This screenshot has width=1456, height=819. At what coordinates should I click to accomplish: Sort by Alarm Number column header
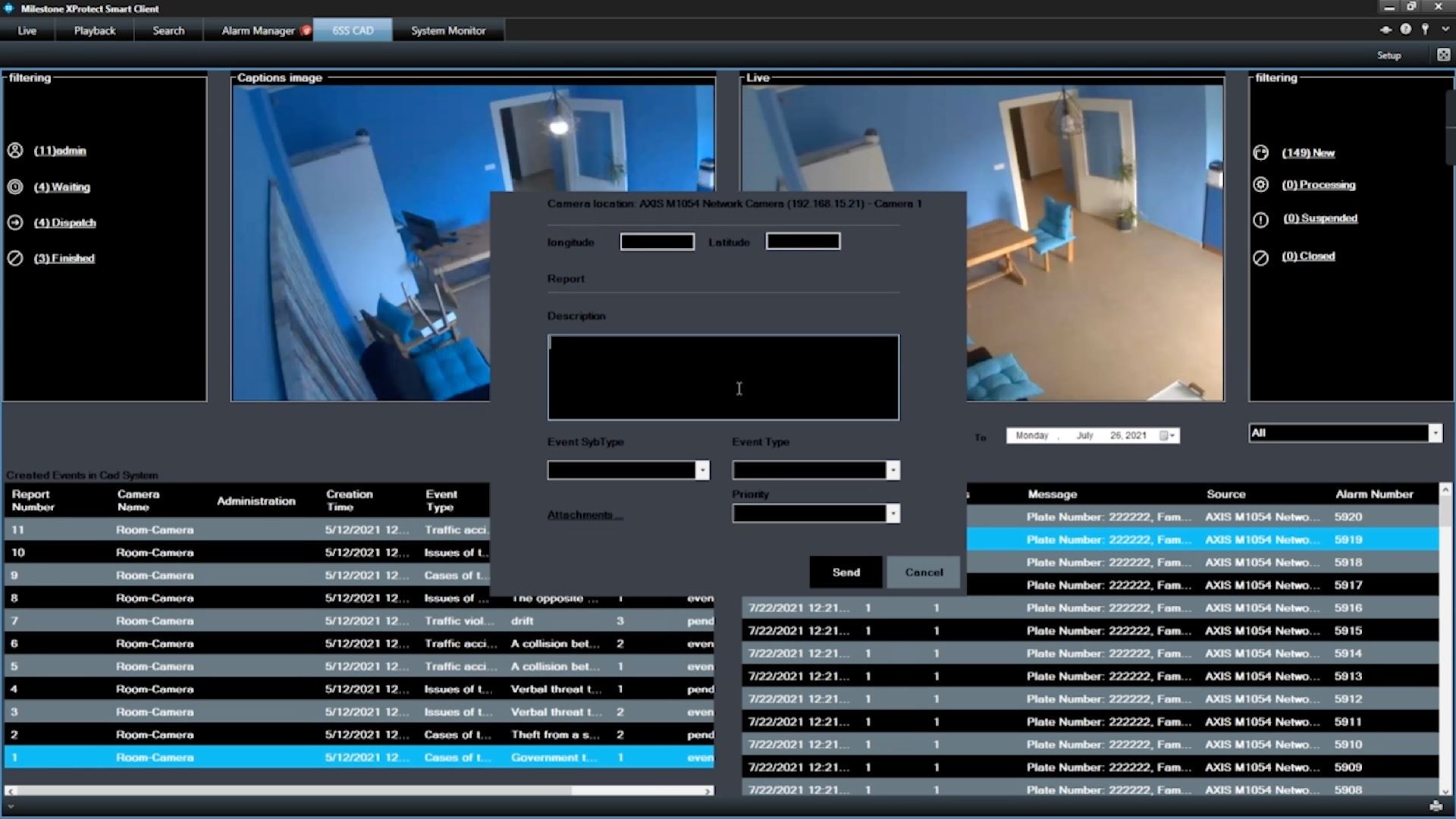tap(1374, 494)
